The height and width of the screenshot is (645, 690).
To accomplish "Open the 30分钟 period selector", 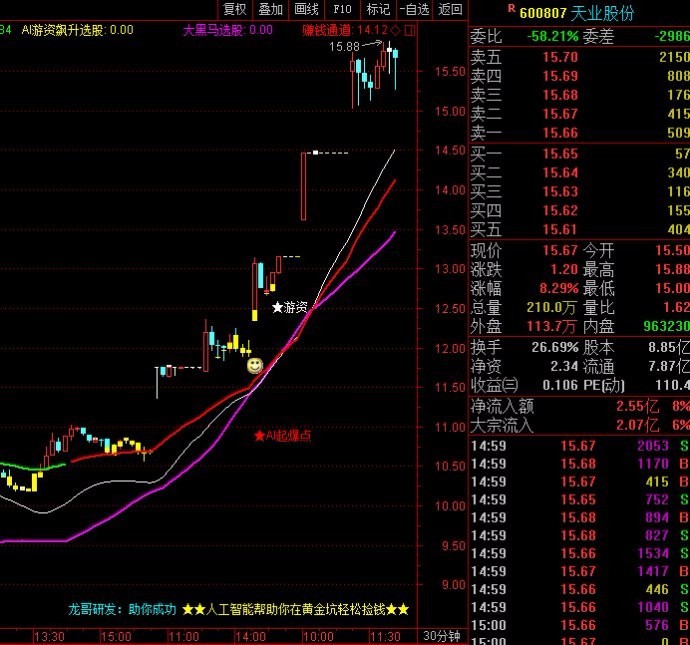I will point(441,636).
